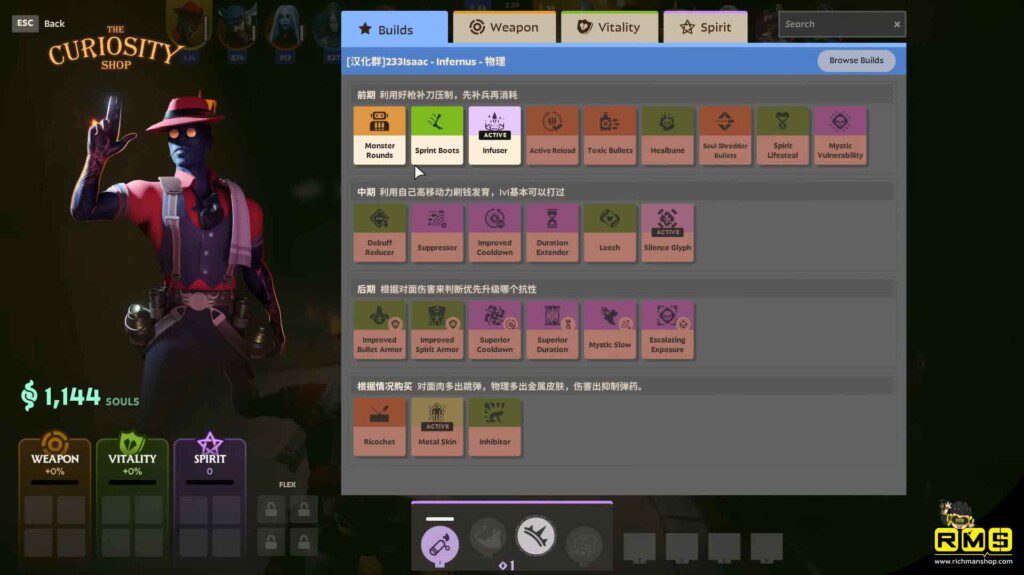Select the Improved Bullet Armor item
1024x575 pixels.
[x=379, y=329]
